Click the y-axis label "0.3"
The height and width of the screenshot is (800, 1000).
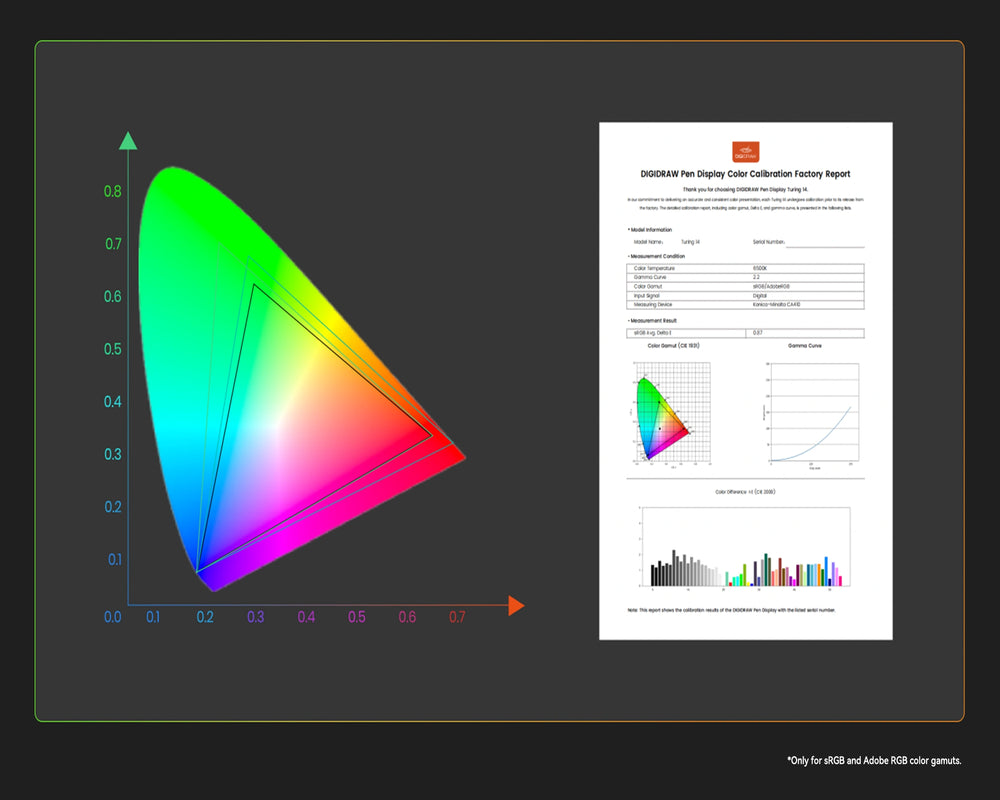point(113,454)
